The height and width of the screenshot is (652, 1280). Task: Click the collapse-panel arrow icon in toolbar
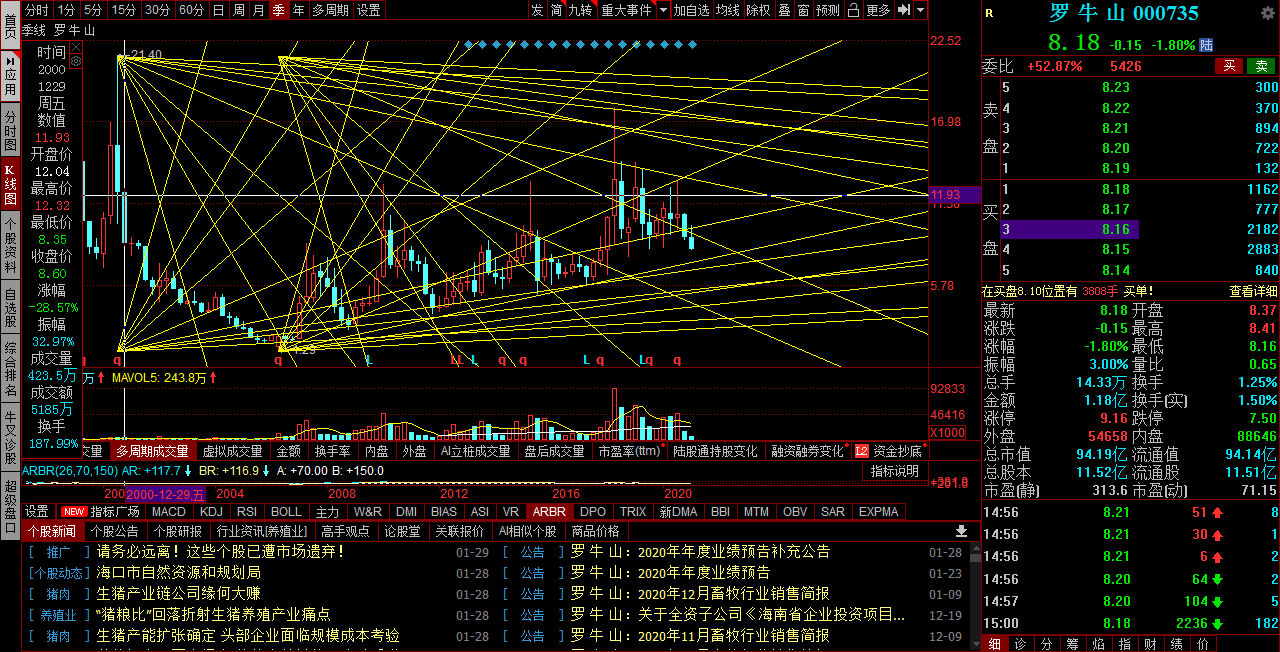coord(903,10)
